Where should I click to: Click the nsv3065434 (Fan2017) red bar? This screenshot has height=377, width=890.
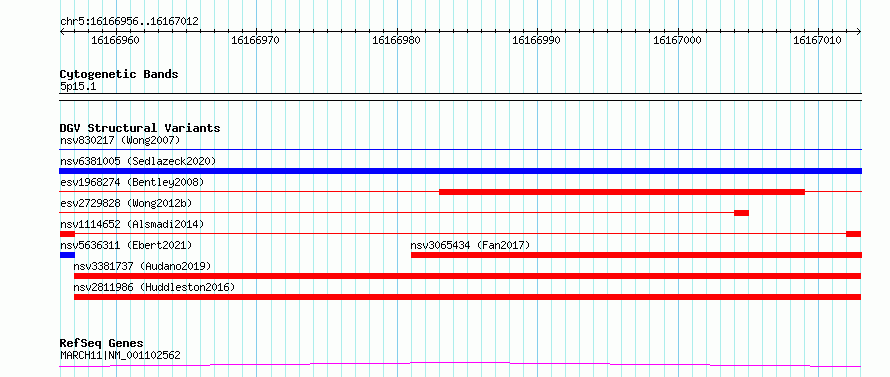(636, 255)
